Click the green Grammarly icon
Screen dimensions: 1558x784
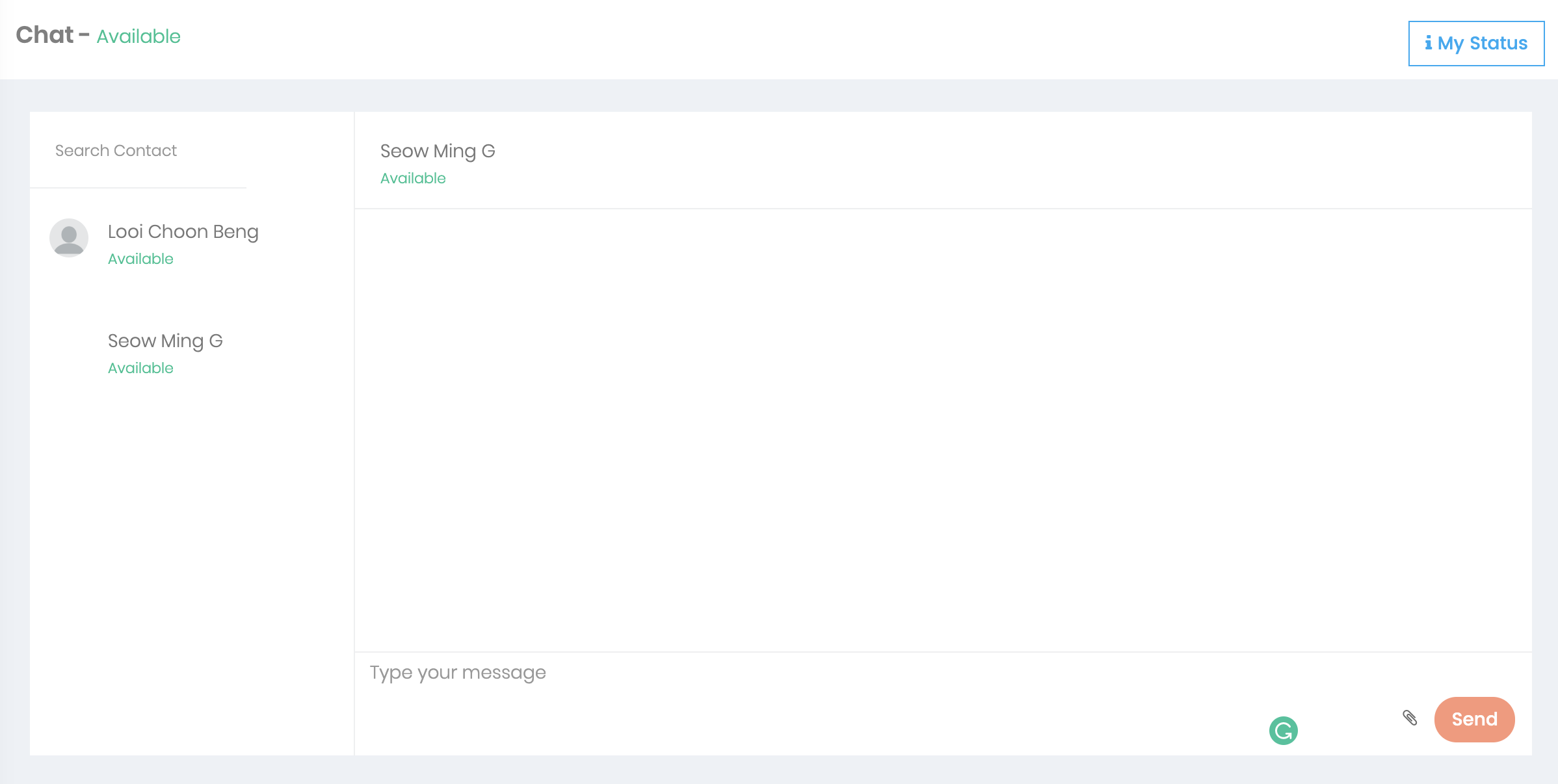point(1283,731)
